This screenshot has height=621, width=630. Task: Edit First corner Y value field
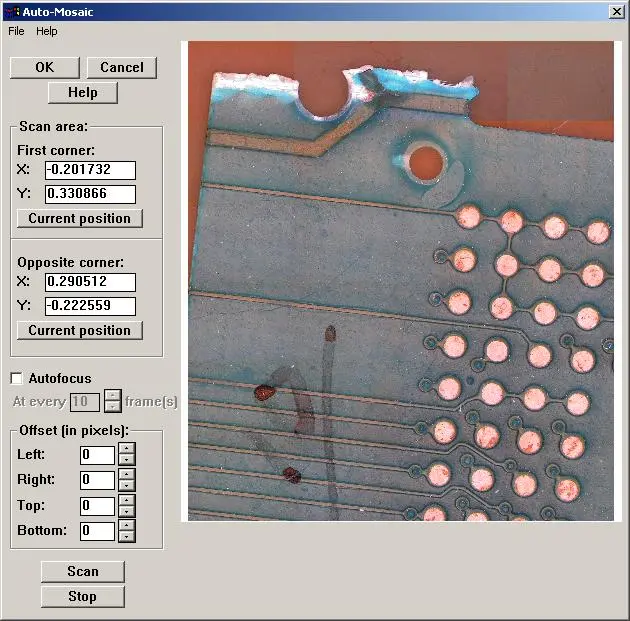pos(90,194)
